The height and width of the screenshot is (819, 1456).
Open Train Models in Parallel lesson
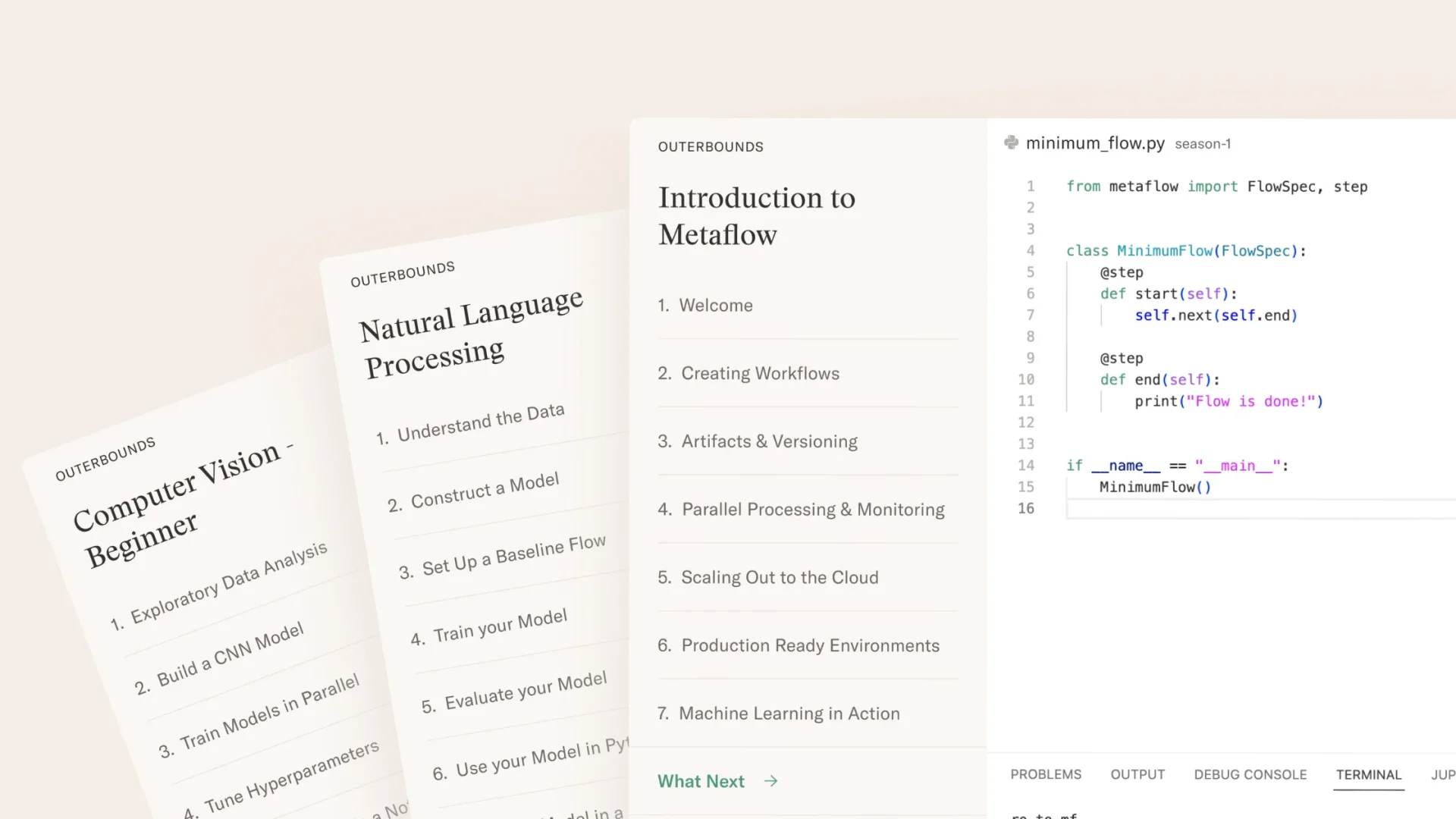(x=259, y=717)
